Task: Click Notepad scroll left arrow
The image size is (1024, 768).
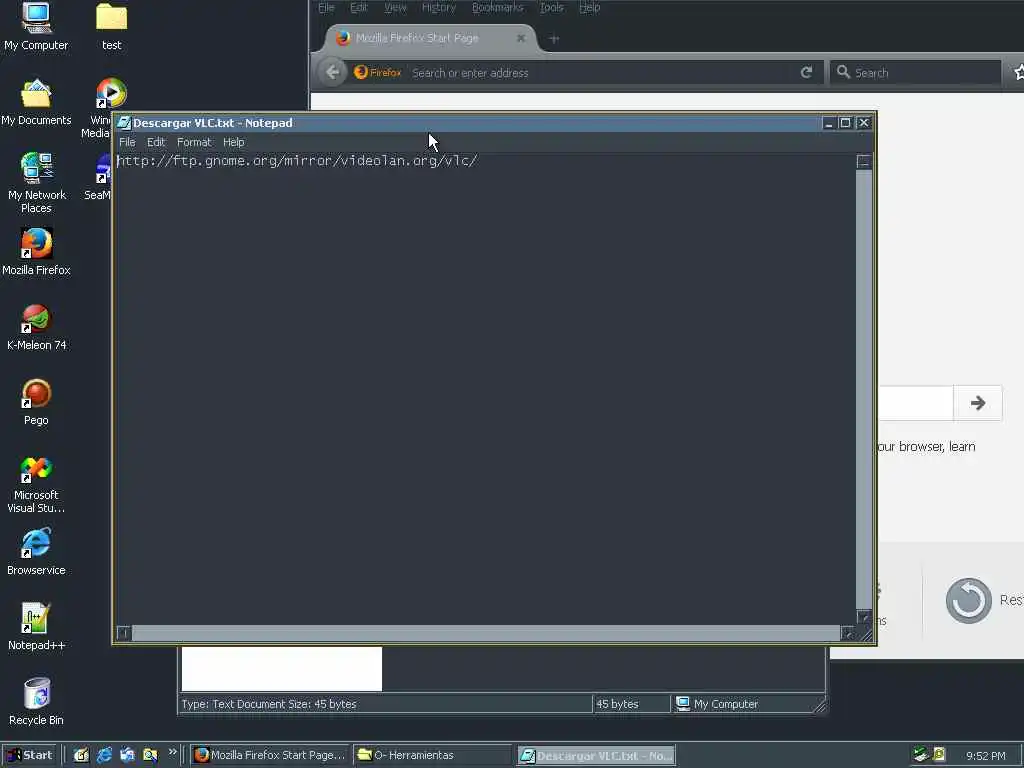Action: (124, 632)
